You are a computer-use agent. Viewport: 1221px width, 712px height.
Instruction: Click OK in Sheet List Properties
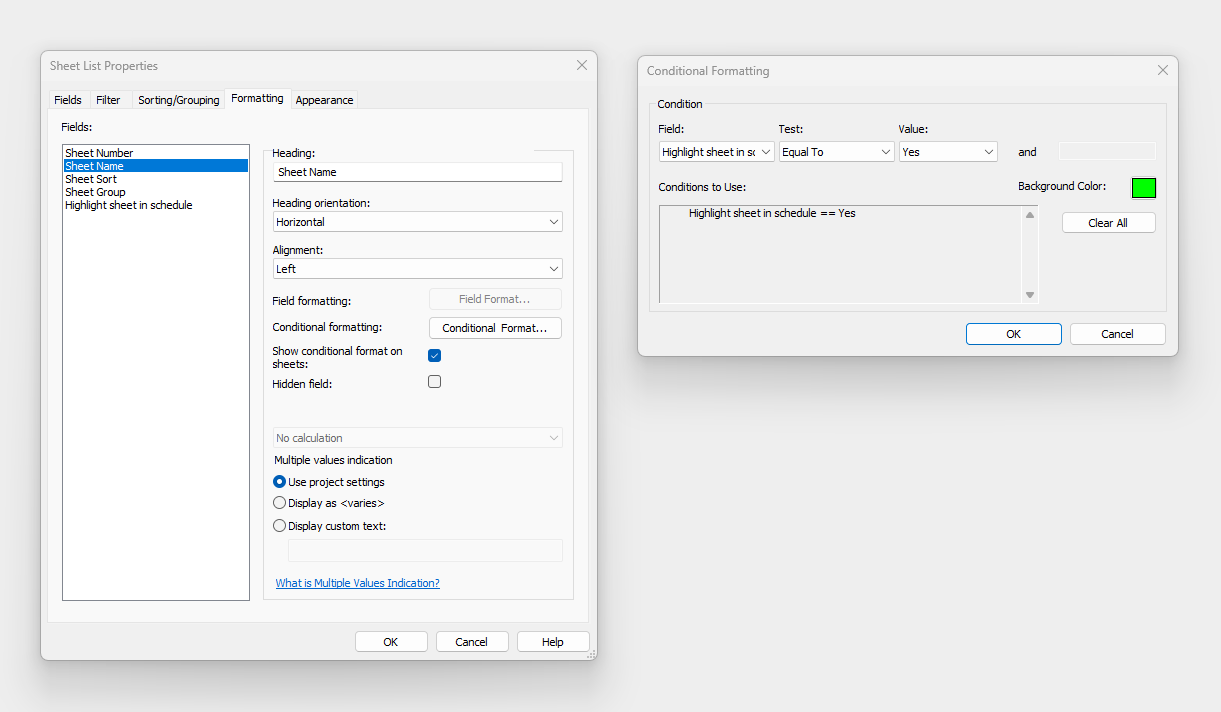[x=391, y=642]
